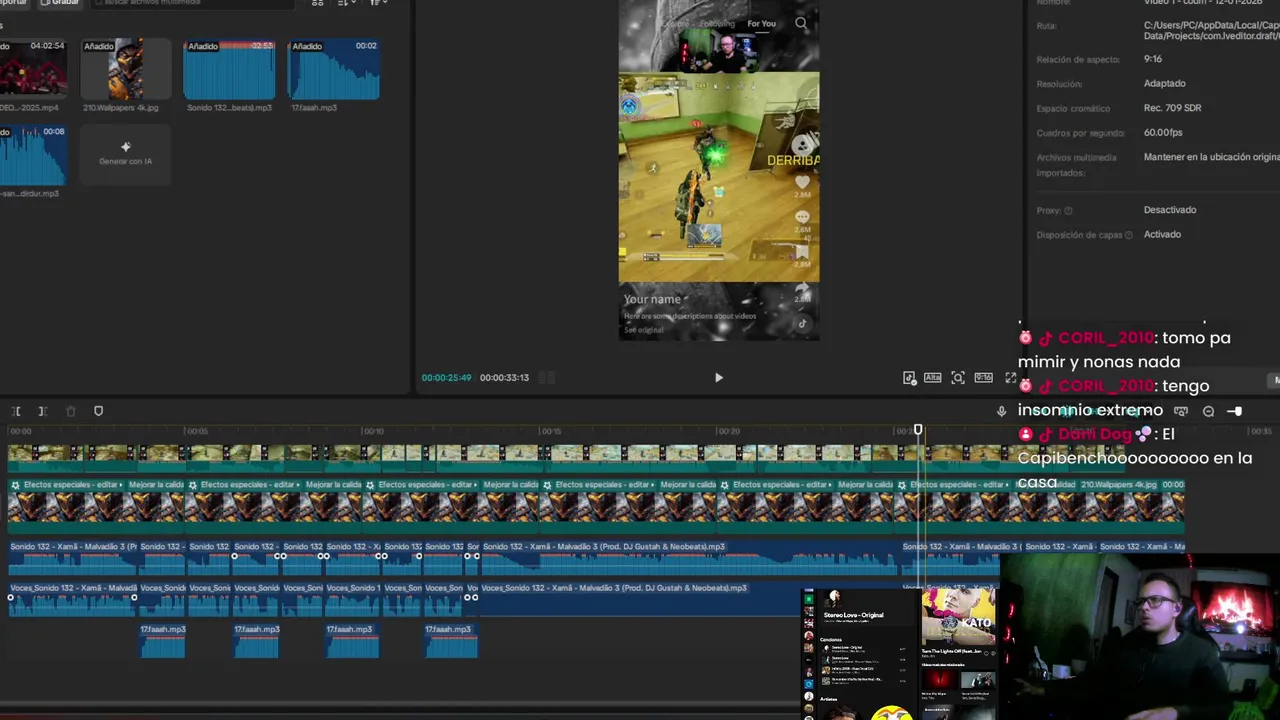Click the trash delete icon in the timeline toolbar
1280x720 pixels.
(70, 411)
